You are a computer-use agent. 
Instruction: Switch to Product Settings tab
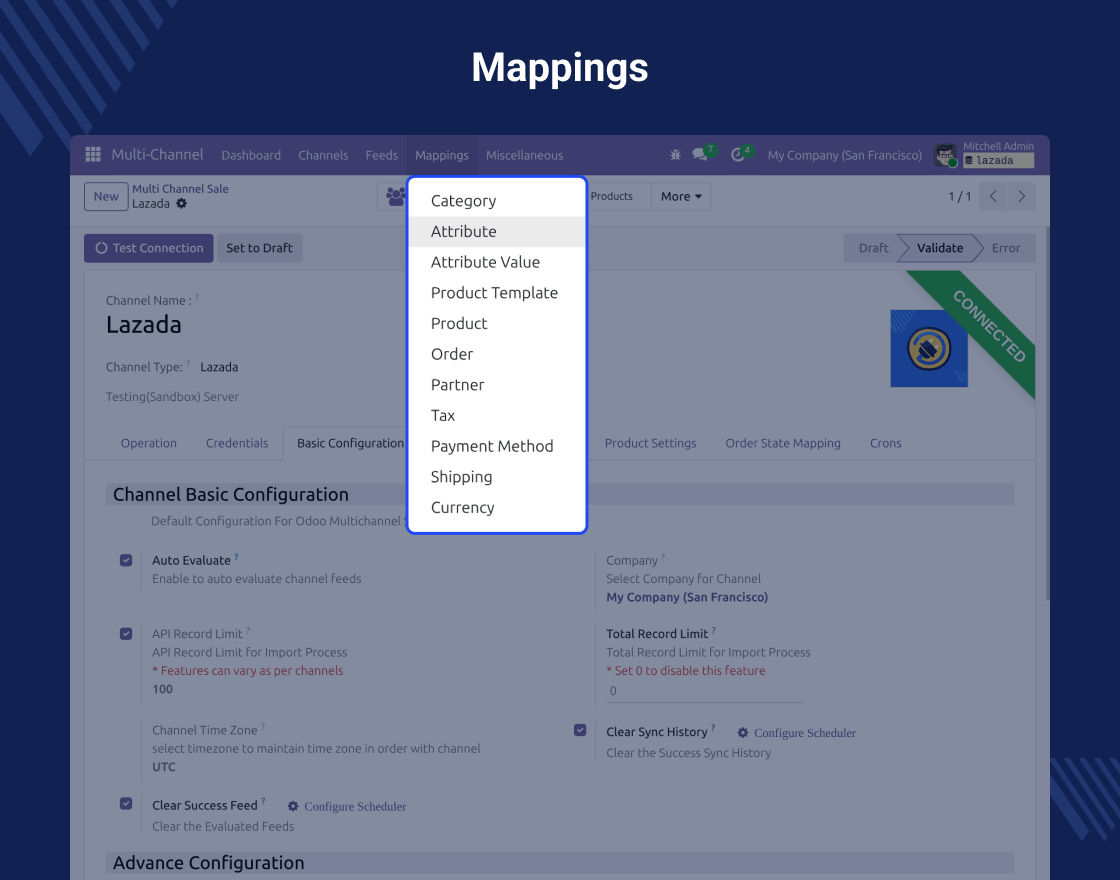tap(650, 443)
